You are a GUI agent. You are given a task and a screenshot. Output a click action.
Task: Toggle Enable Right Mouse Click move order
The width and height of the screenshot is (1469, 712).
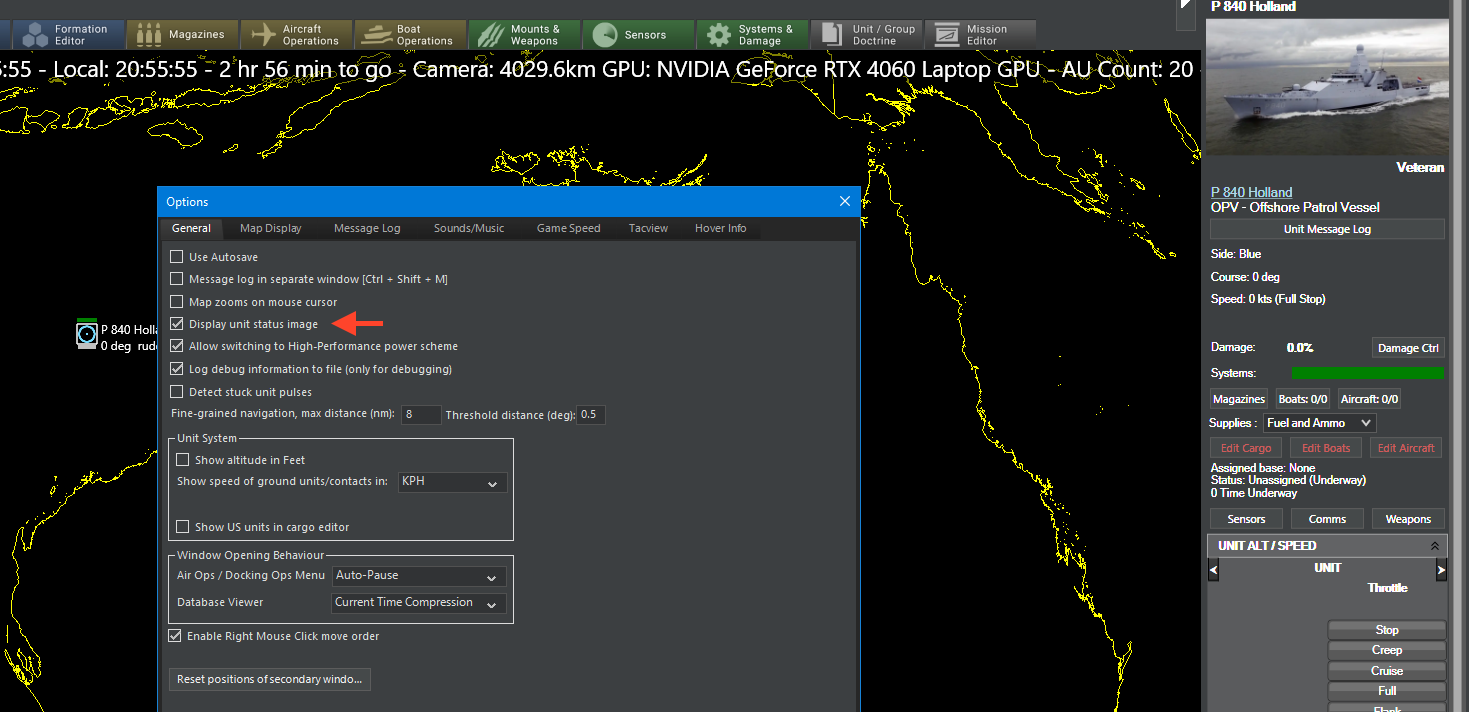tap(175, 636)
